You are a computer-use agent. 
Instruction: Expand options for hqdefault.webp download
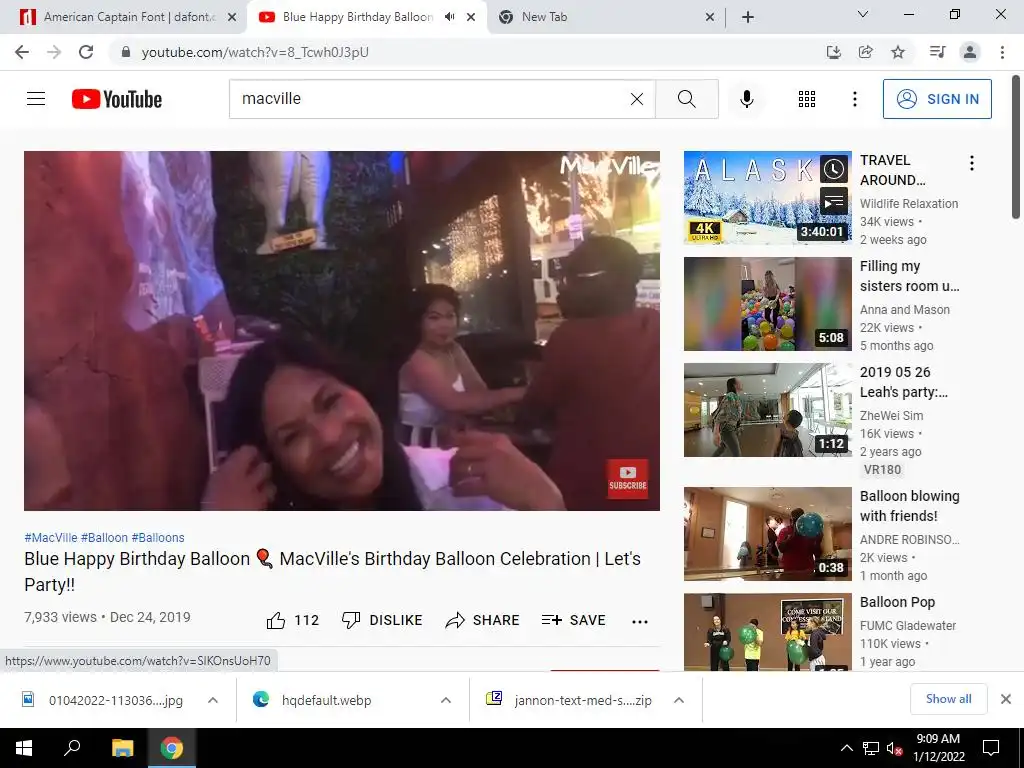point(446,700)
